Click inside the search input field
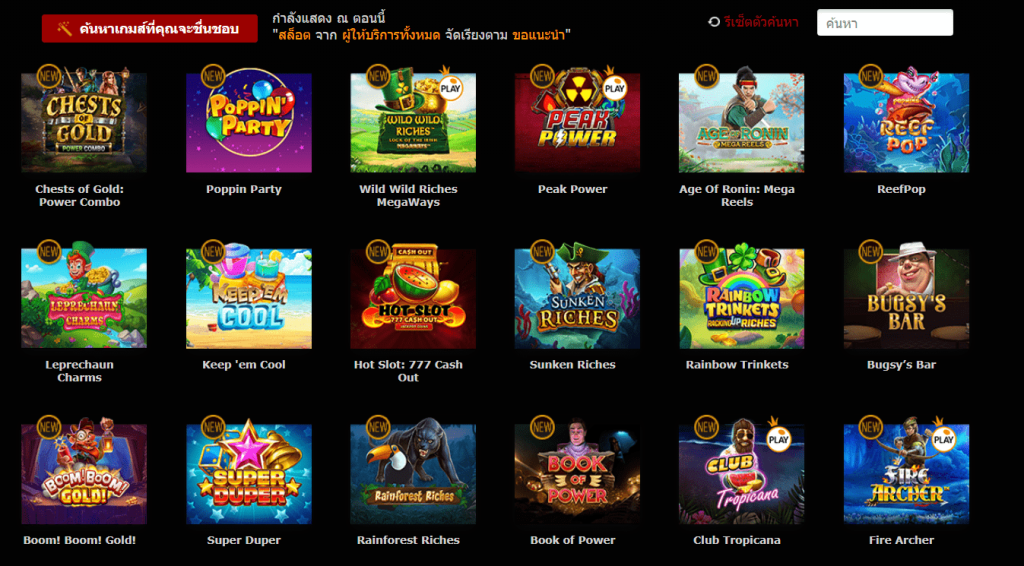This screenshot has width=1024, height=566. pos(885,23)
